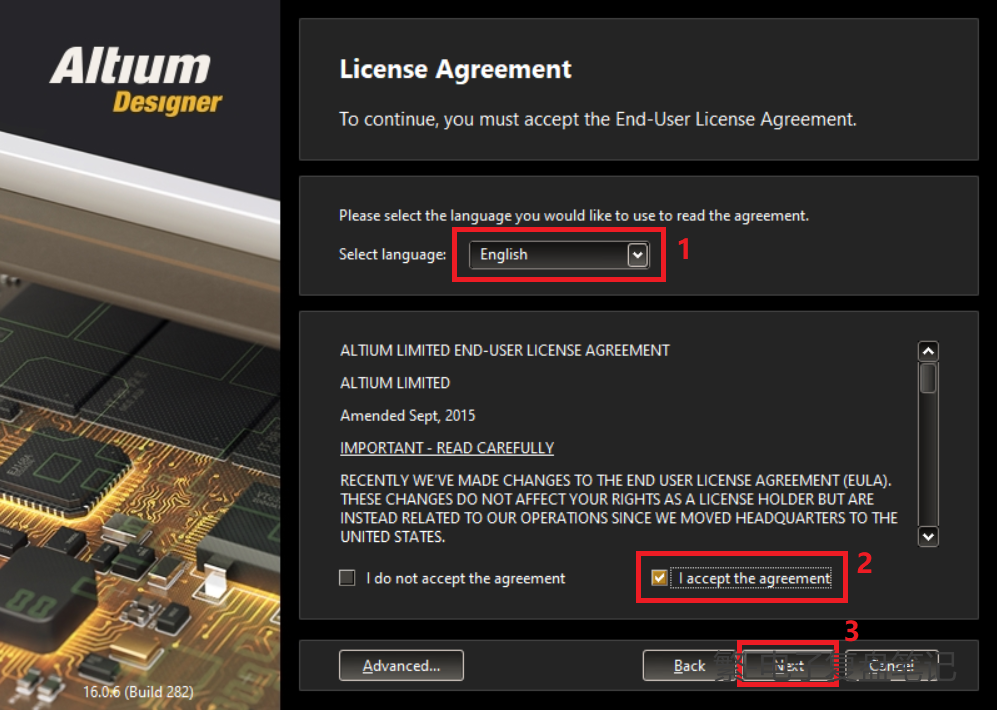Click the 'IMPORTANT - READ CAREFULLY' underlined text

point(447,448)
